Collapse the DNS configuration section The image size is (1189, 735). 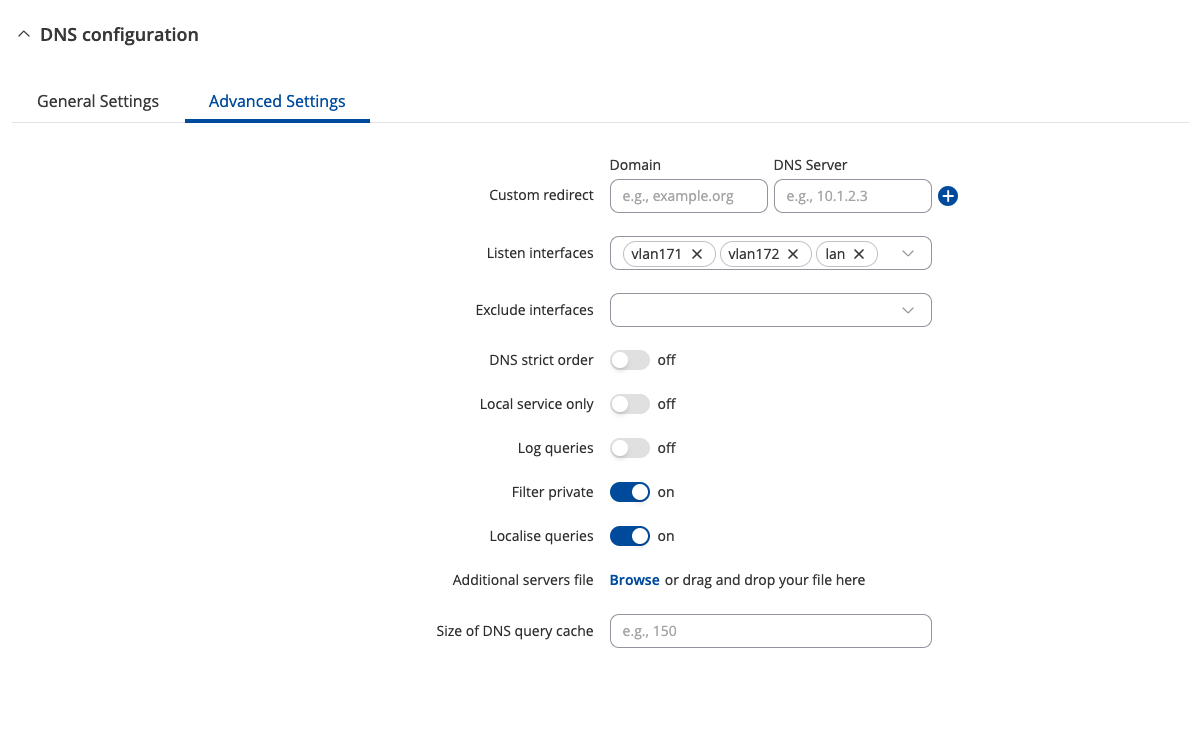24,35
